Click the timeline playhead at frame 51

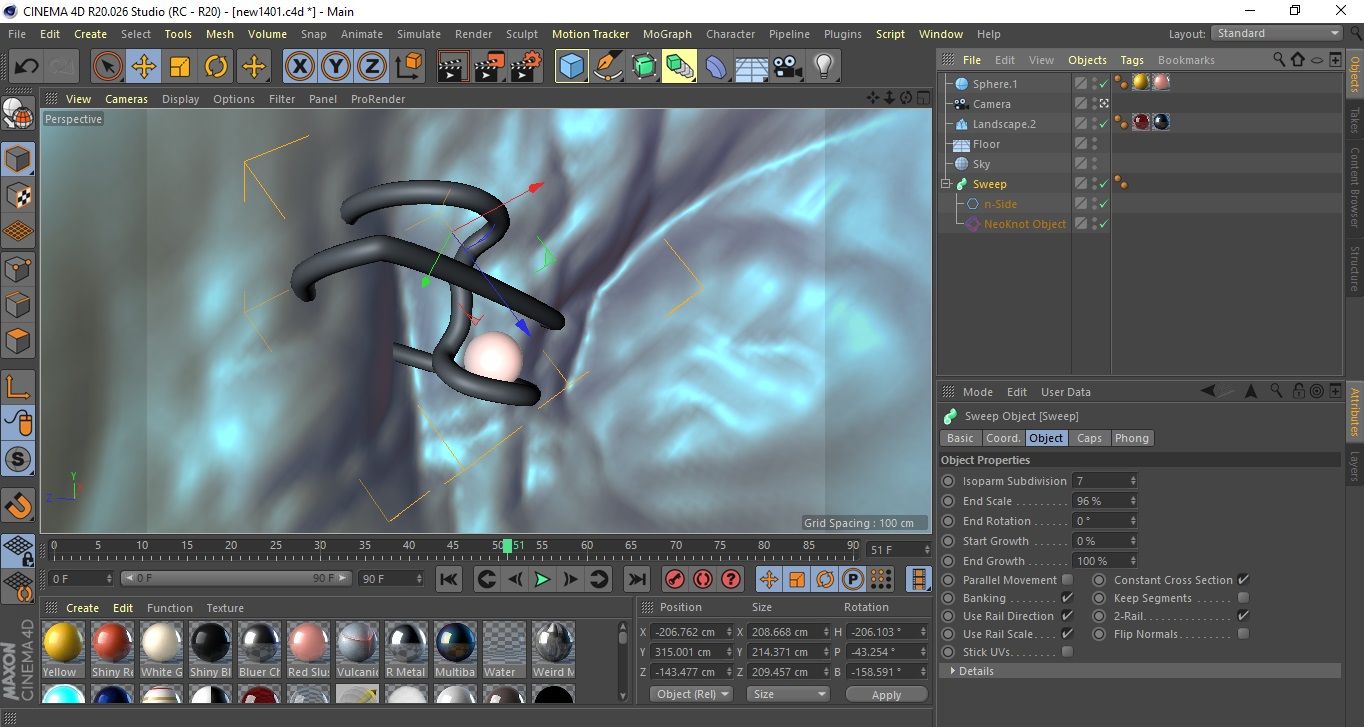coord(508,546)
